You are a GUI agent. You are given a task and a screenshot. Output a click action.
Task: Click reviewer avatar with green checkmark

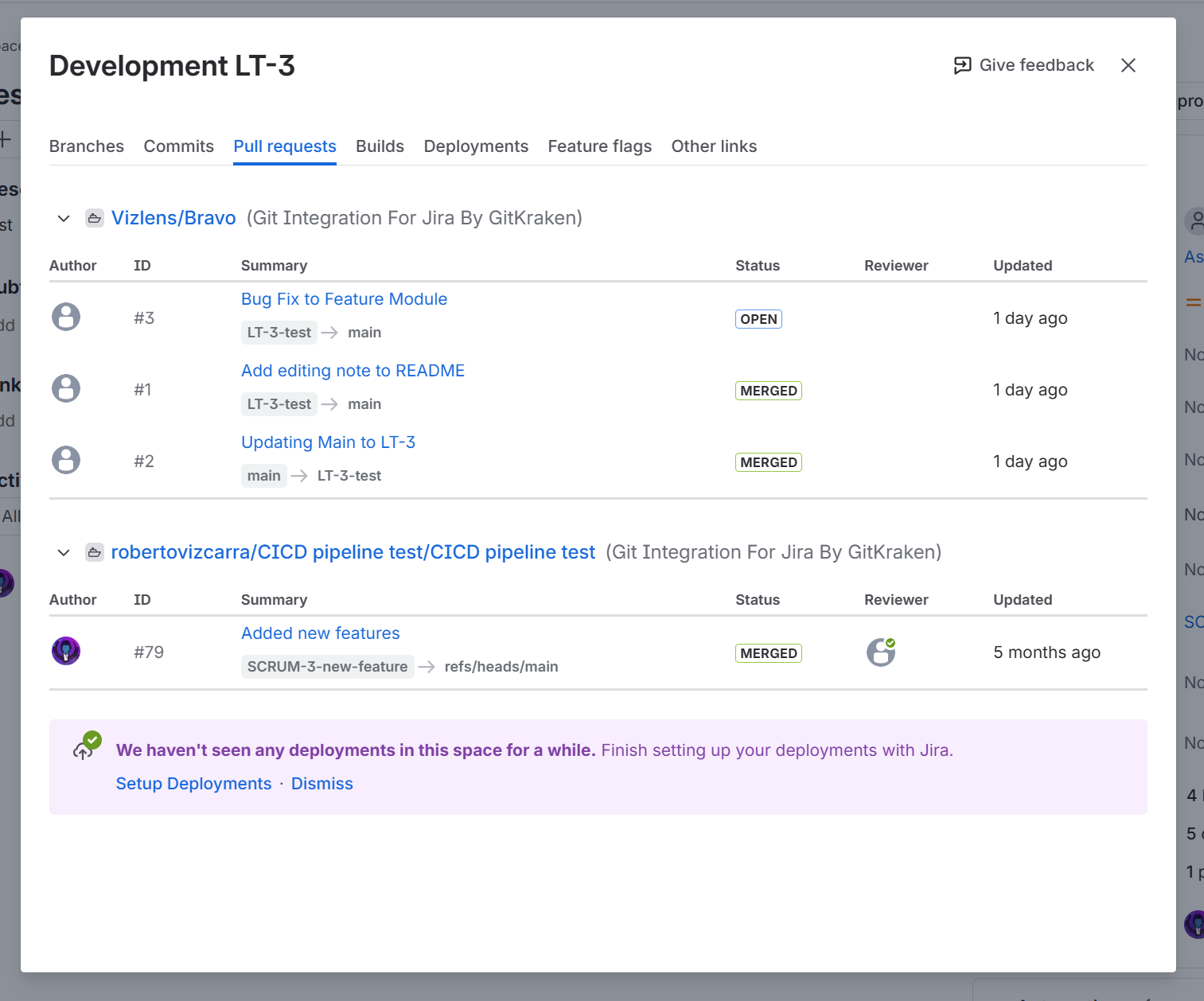click(880, 652)
